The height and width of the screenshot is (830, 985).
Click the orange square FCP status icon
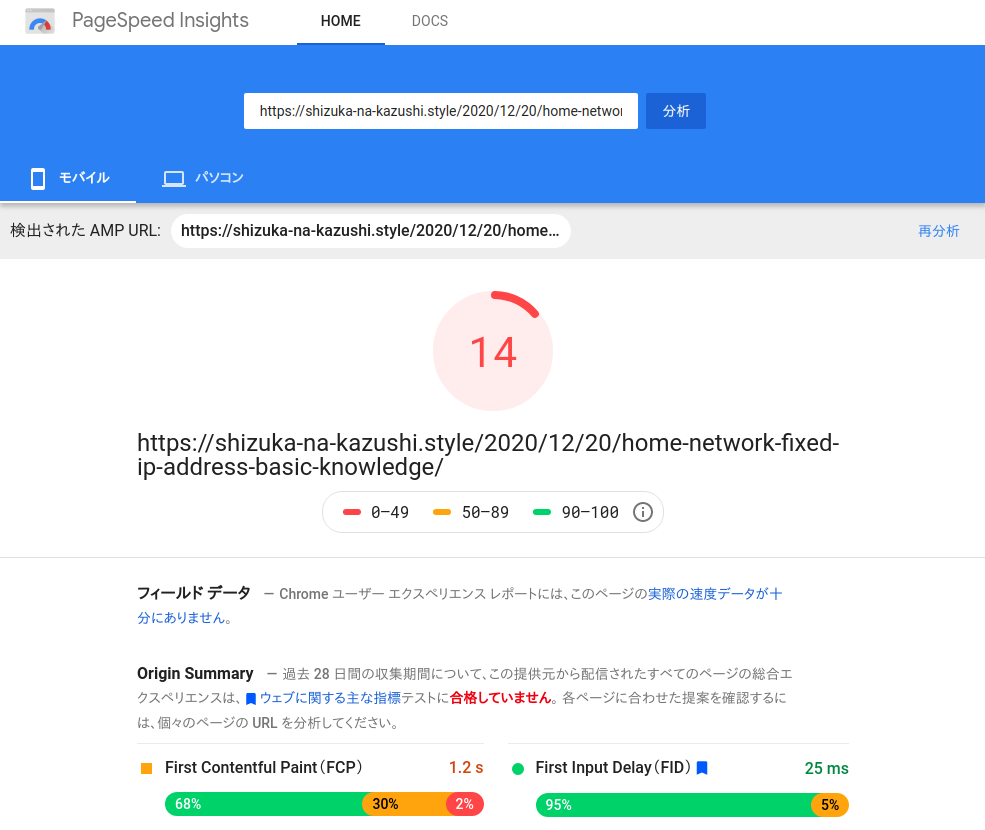(146, 768)
